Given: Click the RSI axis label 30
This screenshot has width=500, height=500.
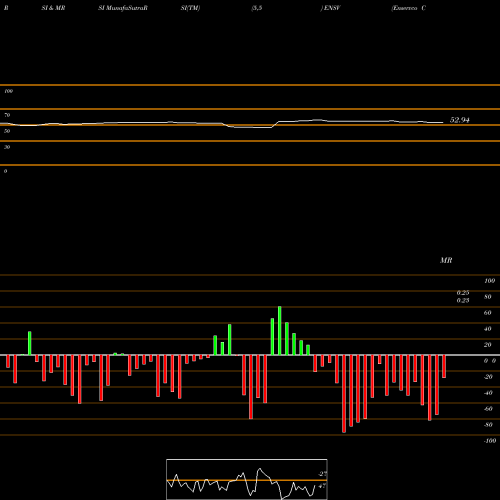Looking at the screenshot, I should (x=7, y=147).
